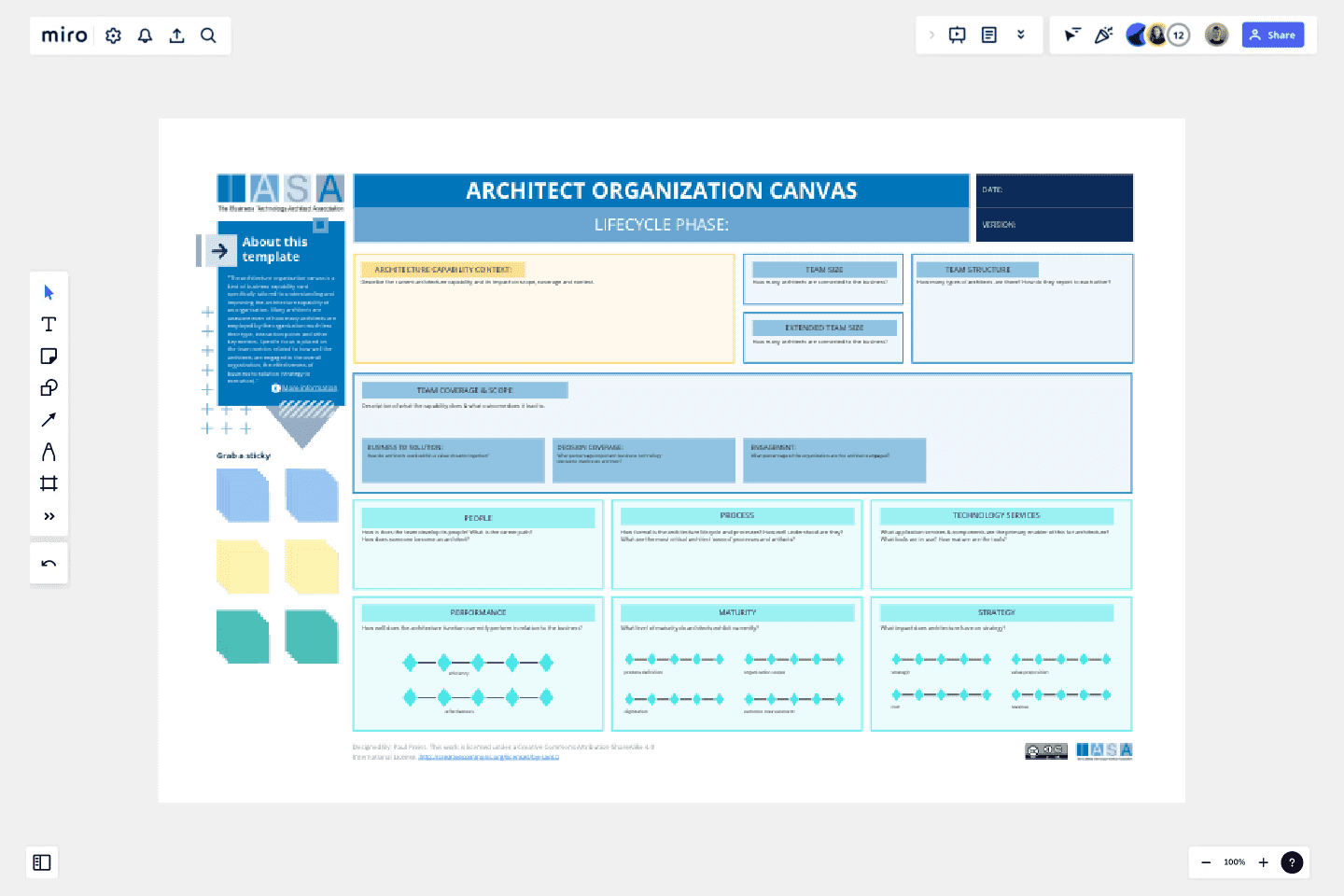Image resolution: width=1344 pixels, height=896 pixels.
Task: Click the Undo arrow button
Action: coord(49,564)
